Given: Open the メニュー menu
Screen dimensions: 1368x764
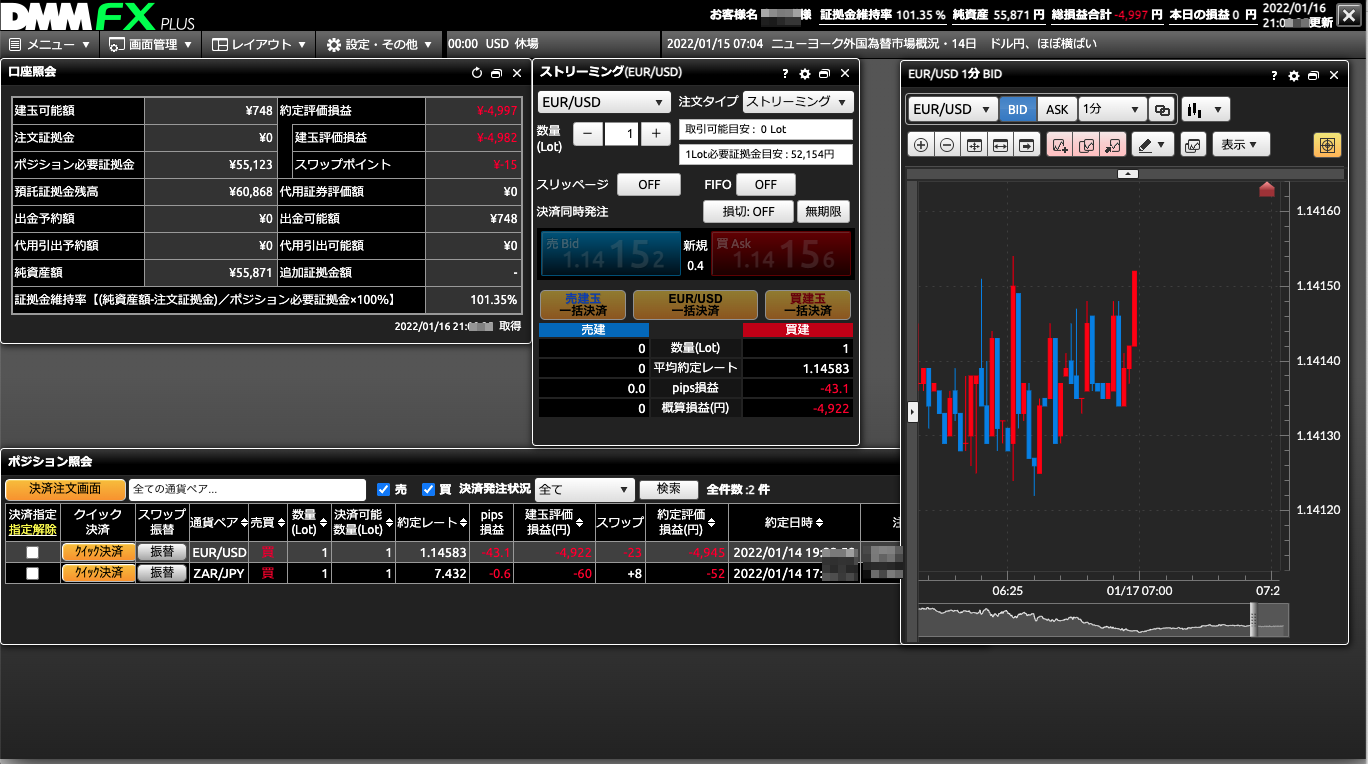Looking at the screenshot, I should coord(50,44).
